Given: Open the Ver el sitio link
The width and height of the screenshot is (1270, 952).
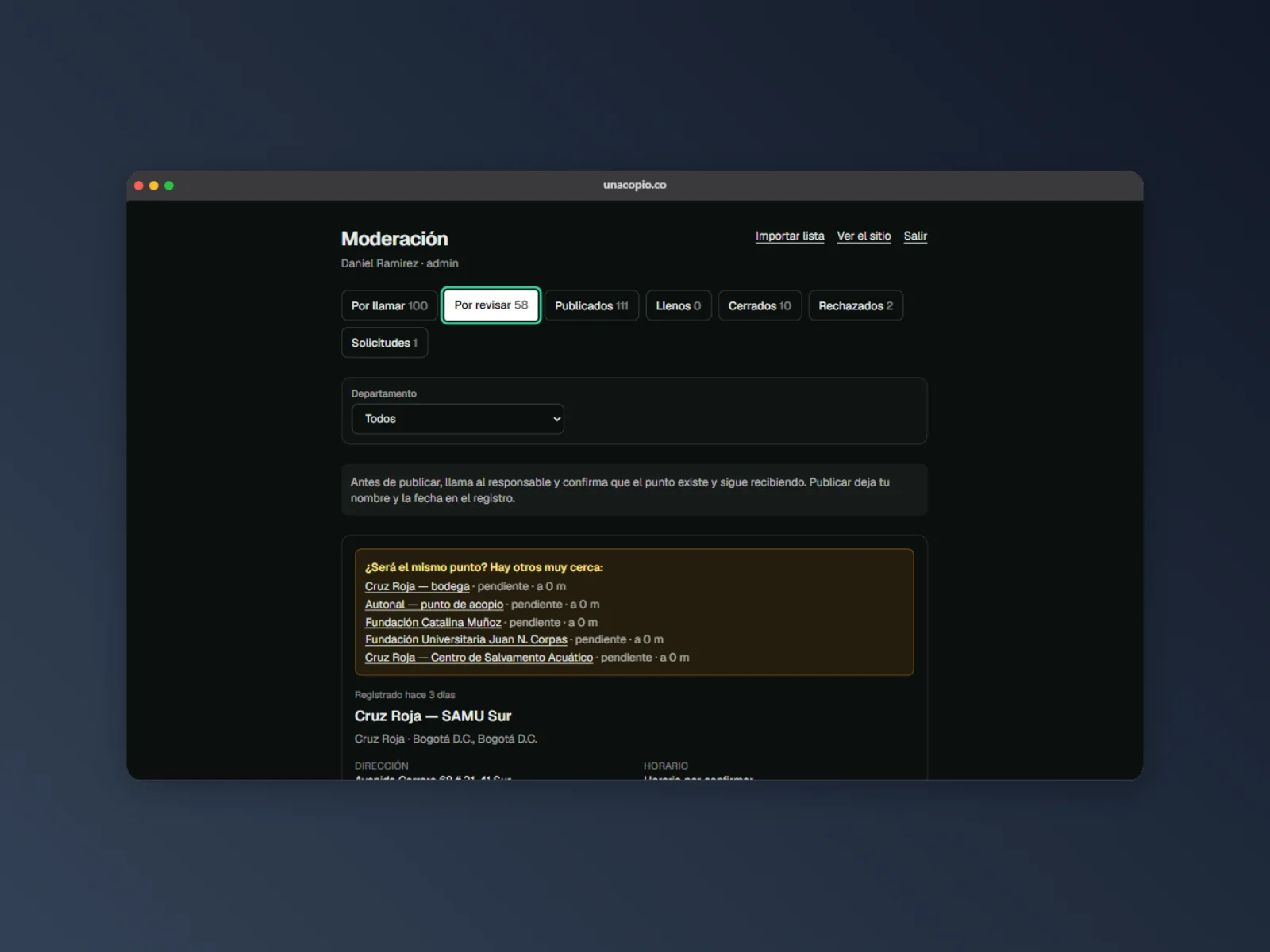Looking at the screenshot, I should [864, 236].
